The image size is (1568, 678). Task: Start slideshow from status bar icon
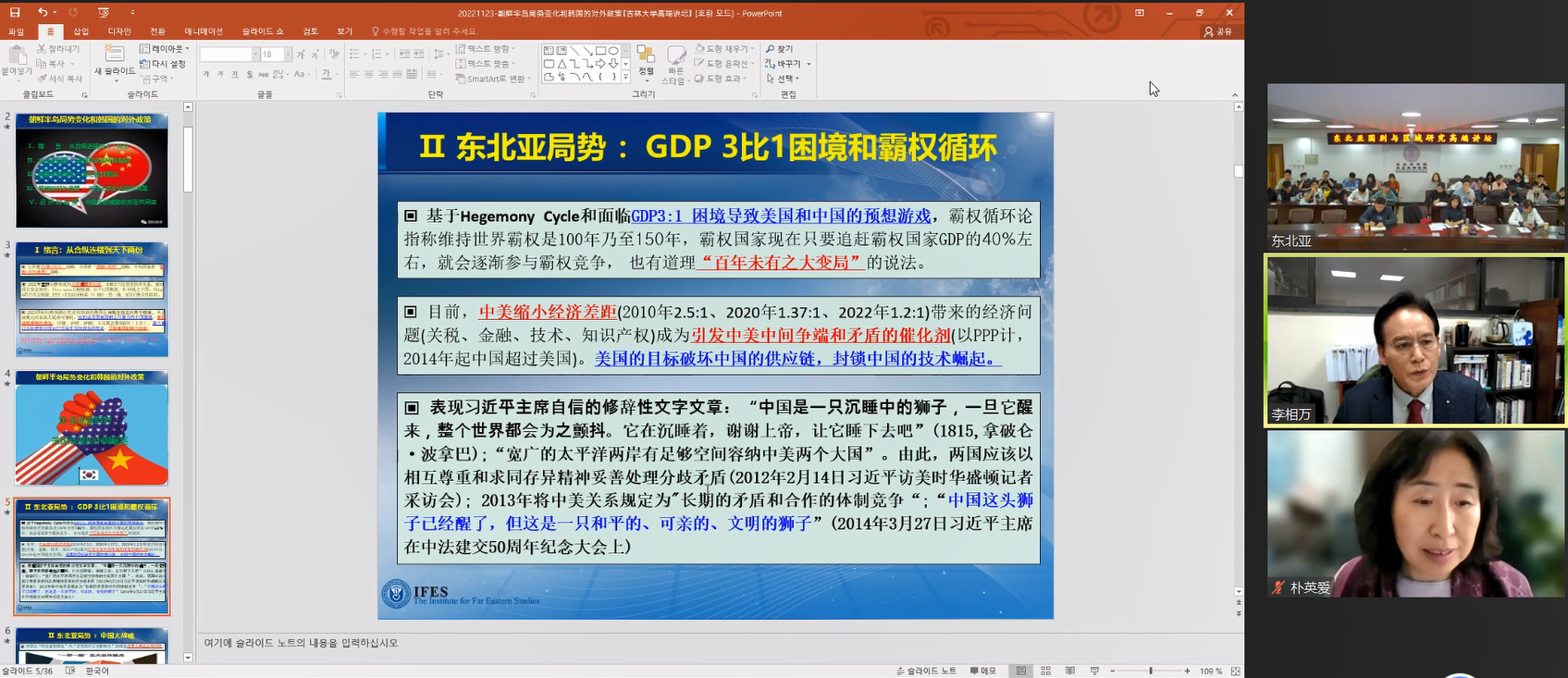tap(1094, 671)
